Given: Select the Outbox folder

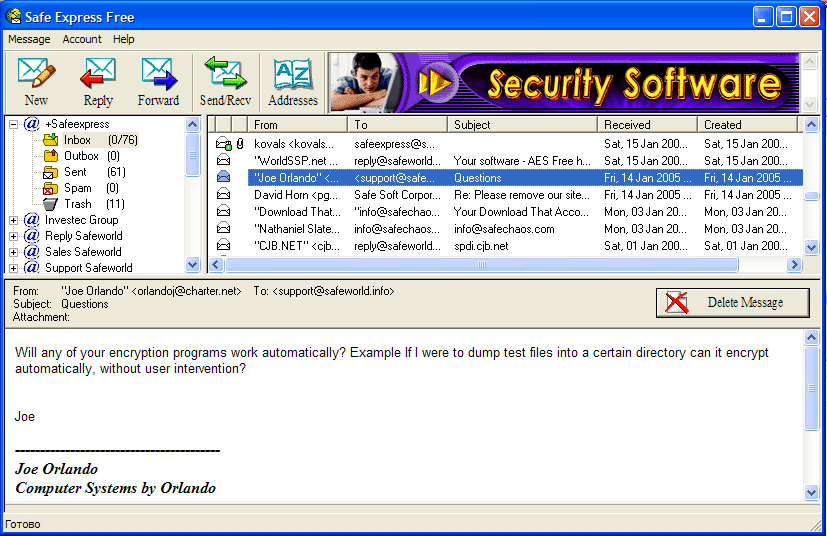Looking at the screenshot, I should point(92,156).
